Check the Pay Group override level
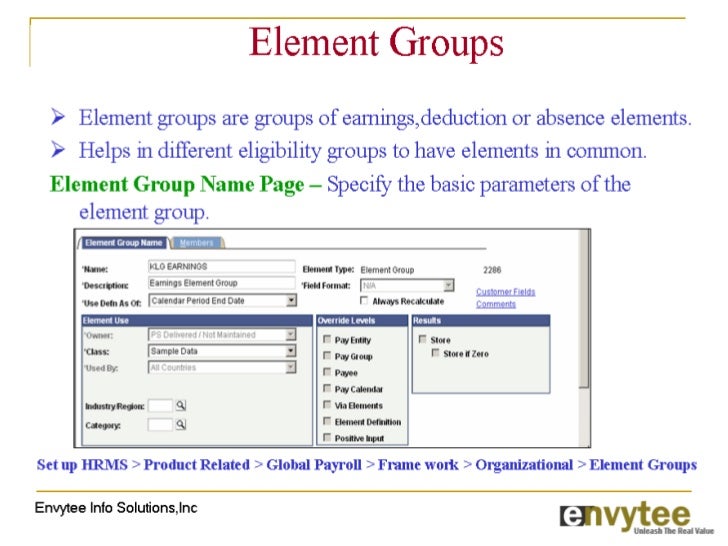The height and width of the screenshot is (546, 728). (327, 356)
